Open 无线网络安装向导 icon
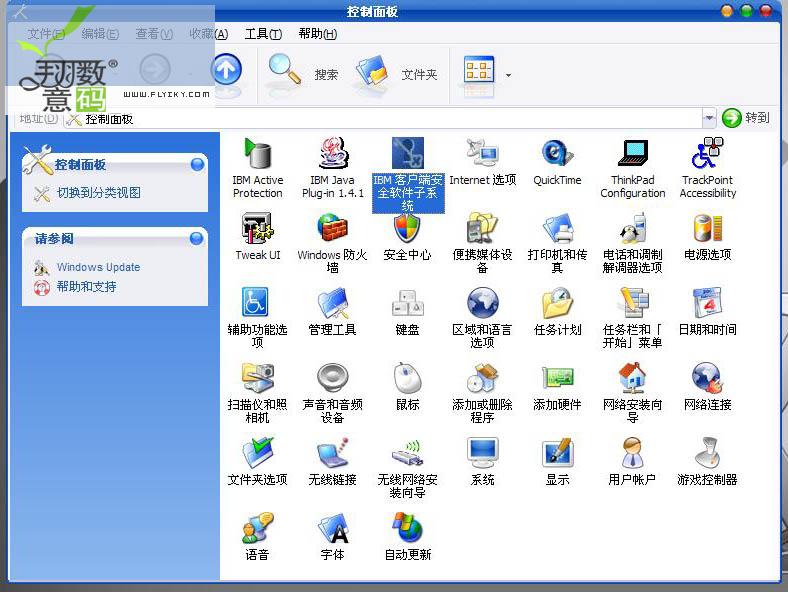 (x=408, y=453)
